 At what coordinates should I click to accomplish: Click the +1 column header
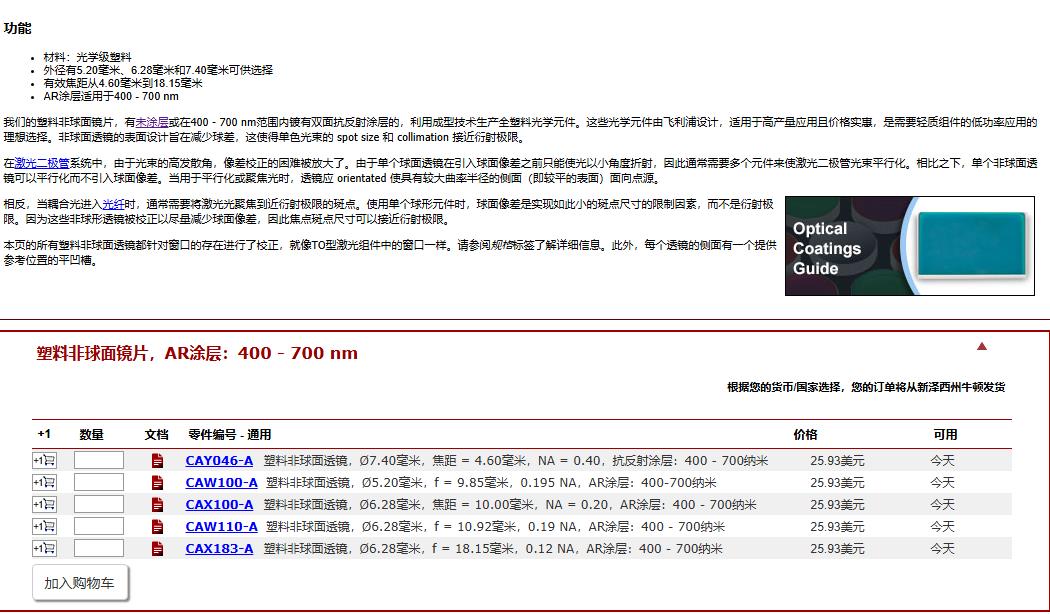(x=44, y=434)
